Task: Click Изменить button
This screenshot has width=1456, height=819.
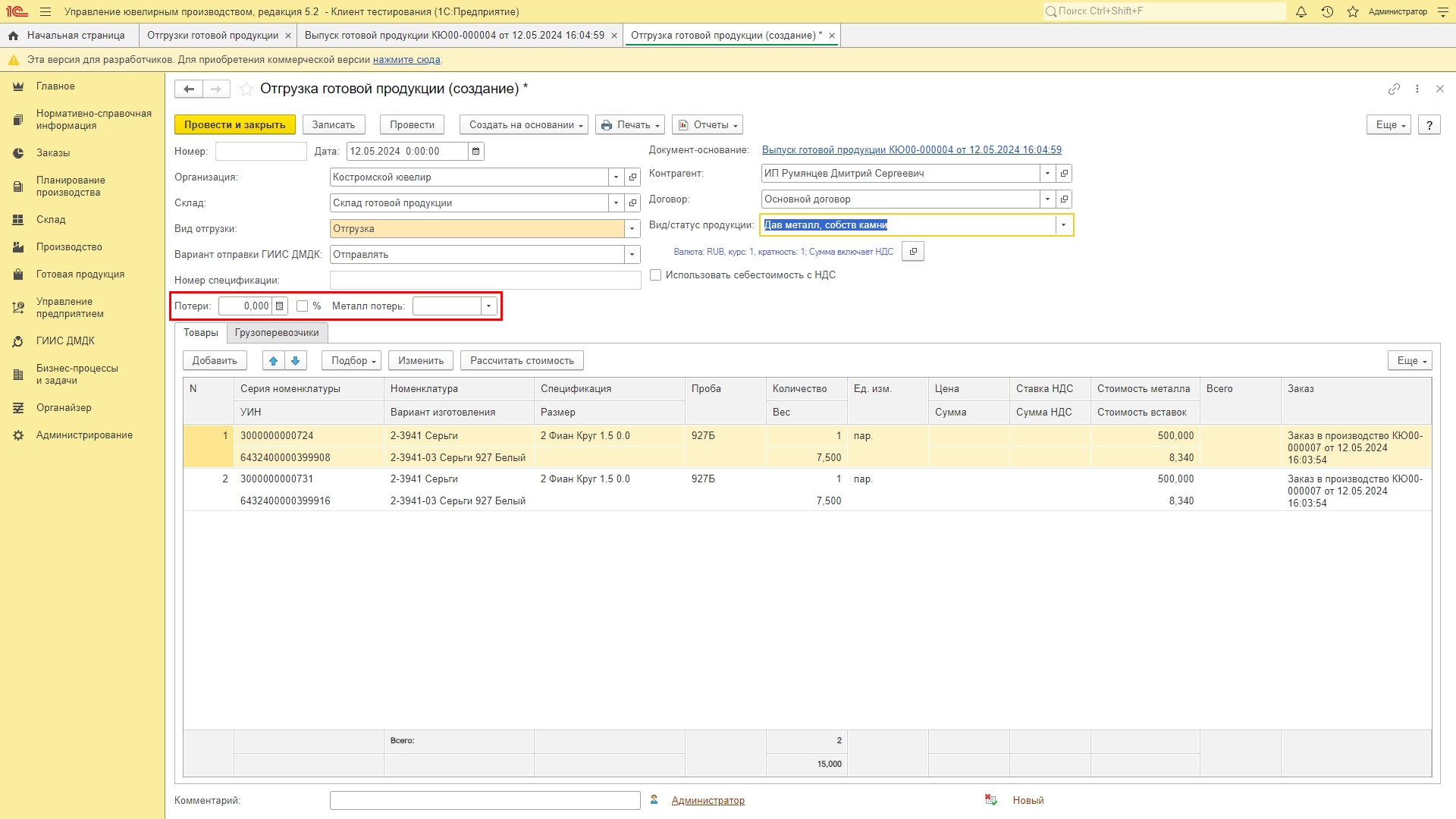Action: (421, 361)
